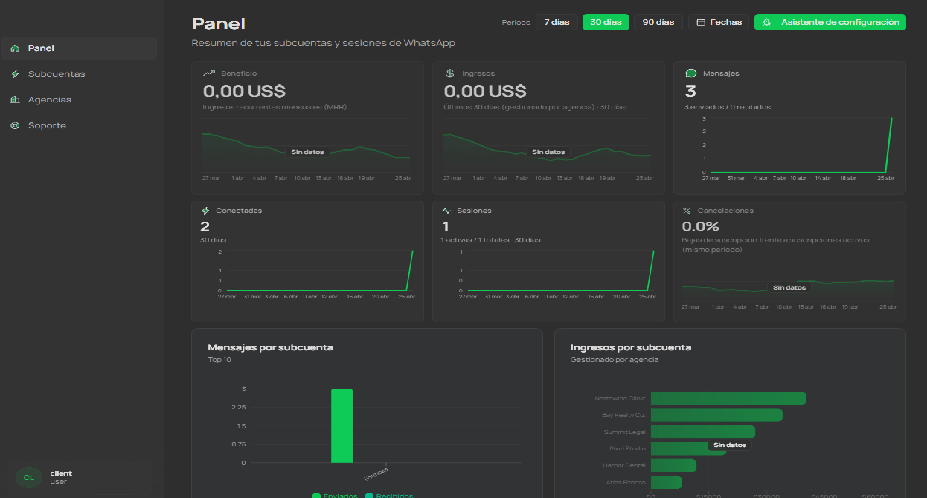This screenshot has width=927, height=498.
Task: Click the Subcuentas lightning icon
Action: (x=15, y=74)
